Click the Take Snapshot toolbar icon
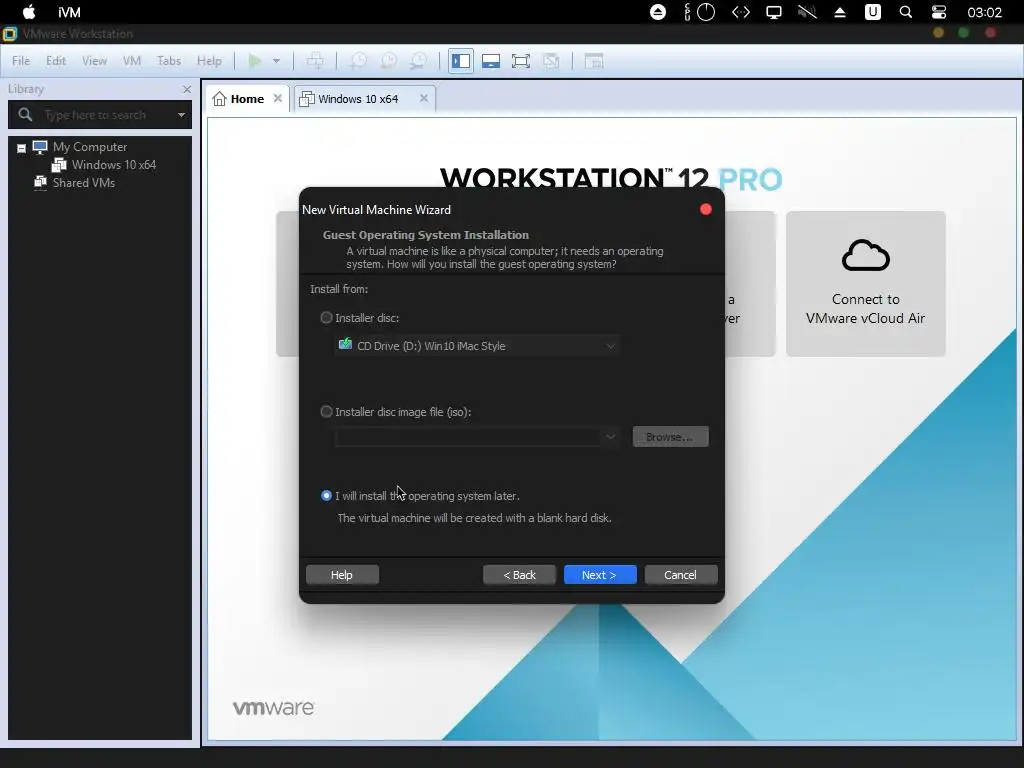The height and width of the screenshot is (768, 1024). pyautogui.click(x=359, y=61)
